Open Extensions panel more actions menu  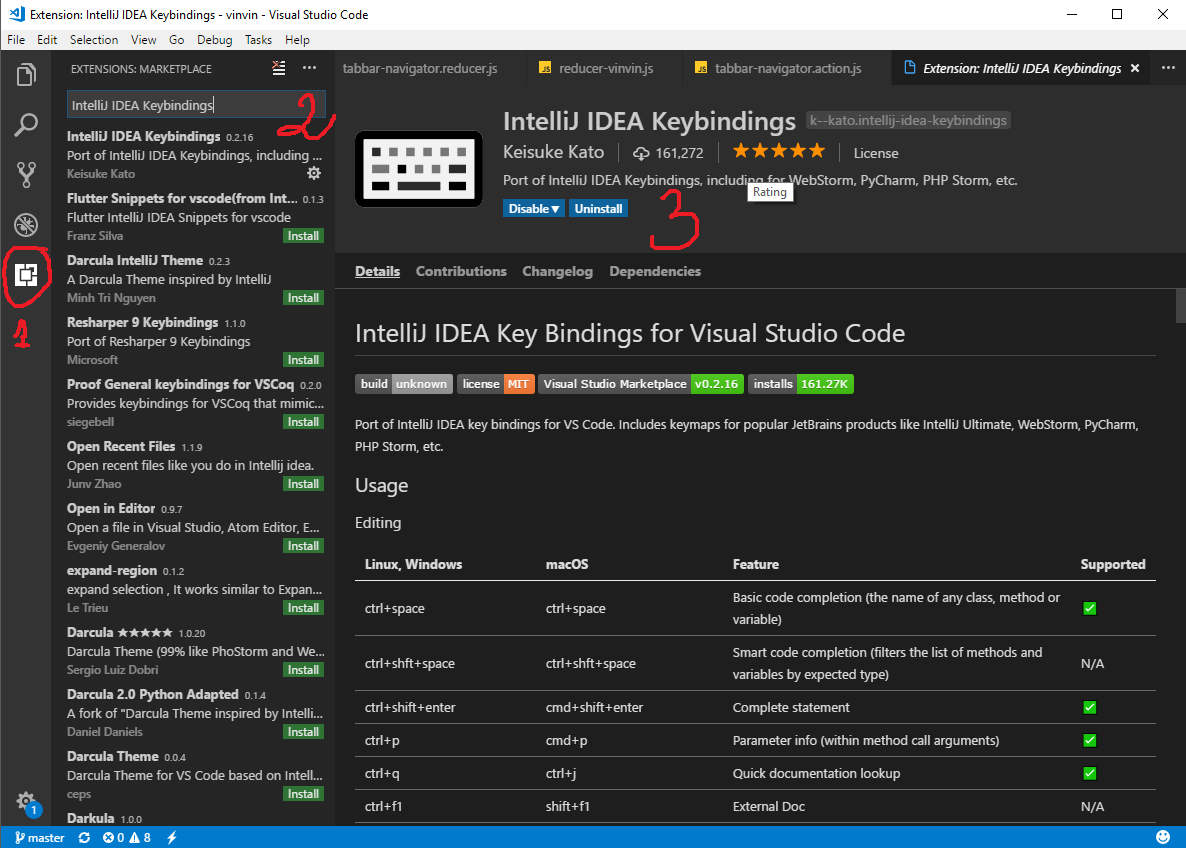pos(309,68)
